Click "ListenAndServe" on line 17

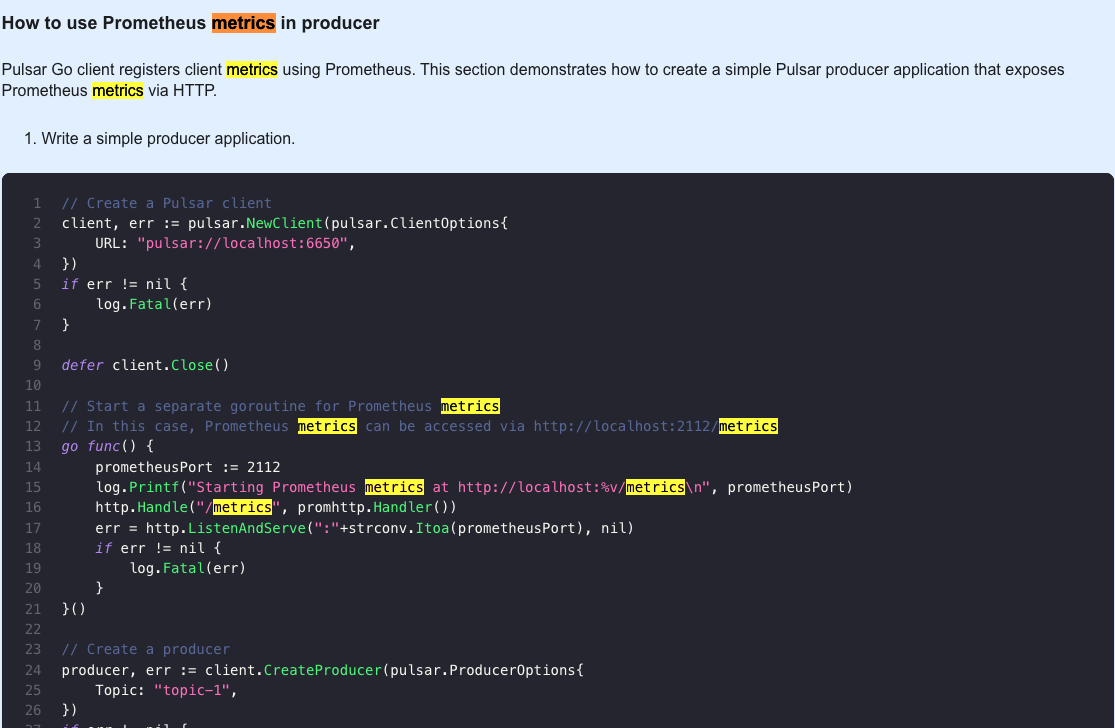click(246, 528)
